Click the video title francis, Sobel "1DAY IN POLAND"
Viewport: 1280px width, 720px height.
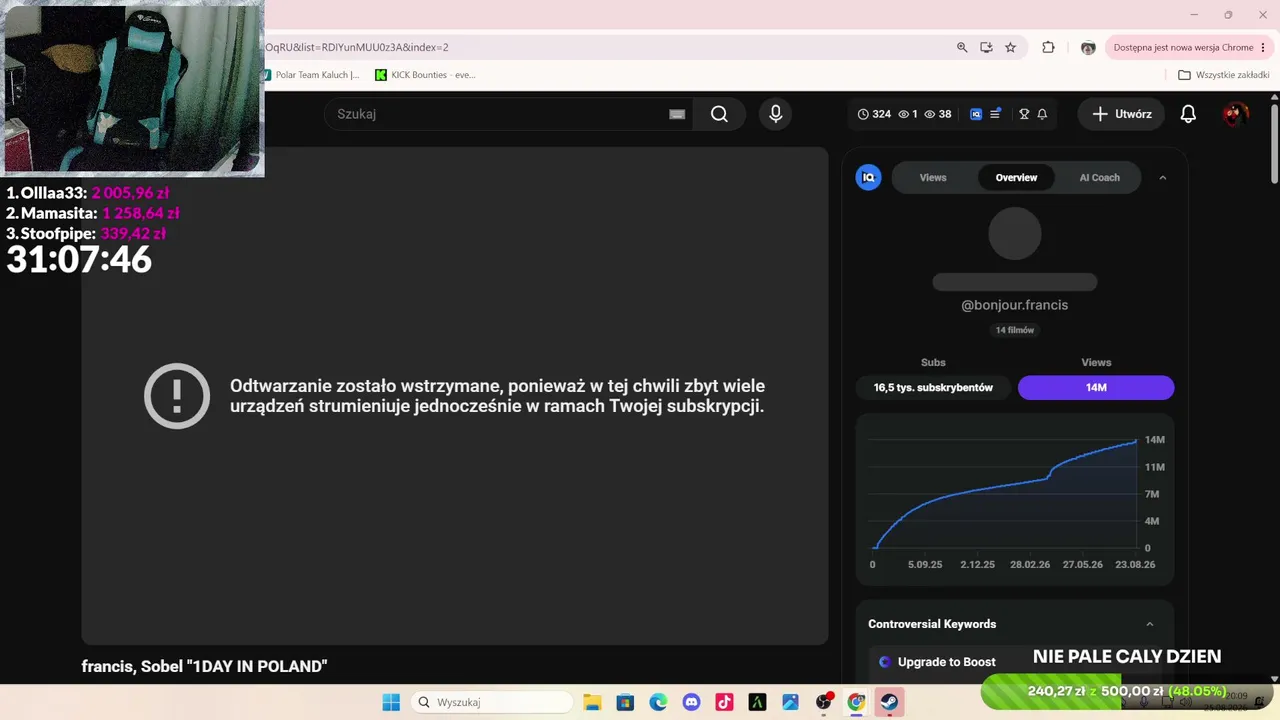tap(205, 666)
